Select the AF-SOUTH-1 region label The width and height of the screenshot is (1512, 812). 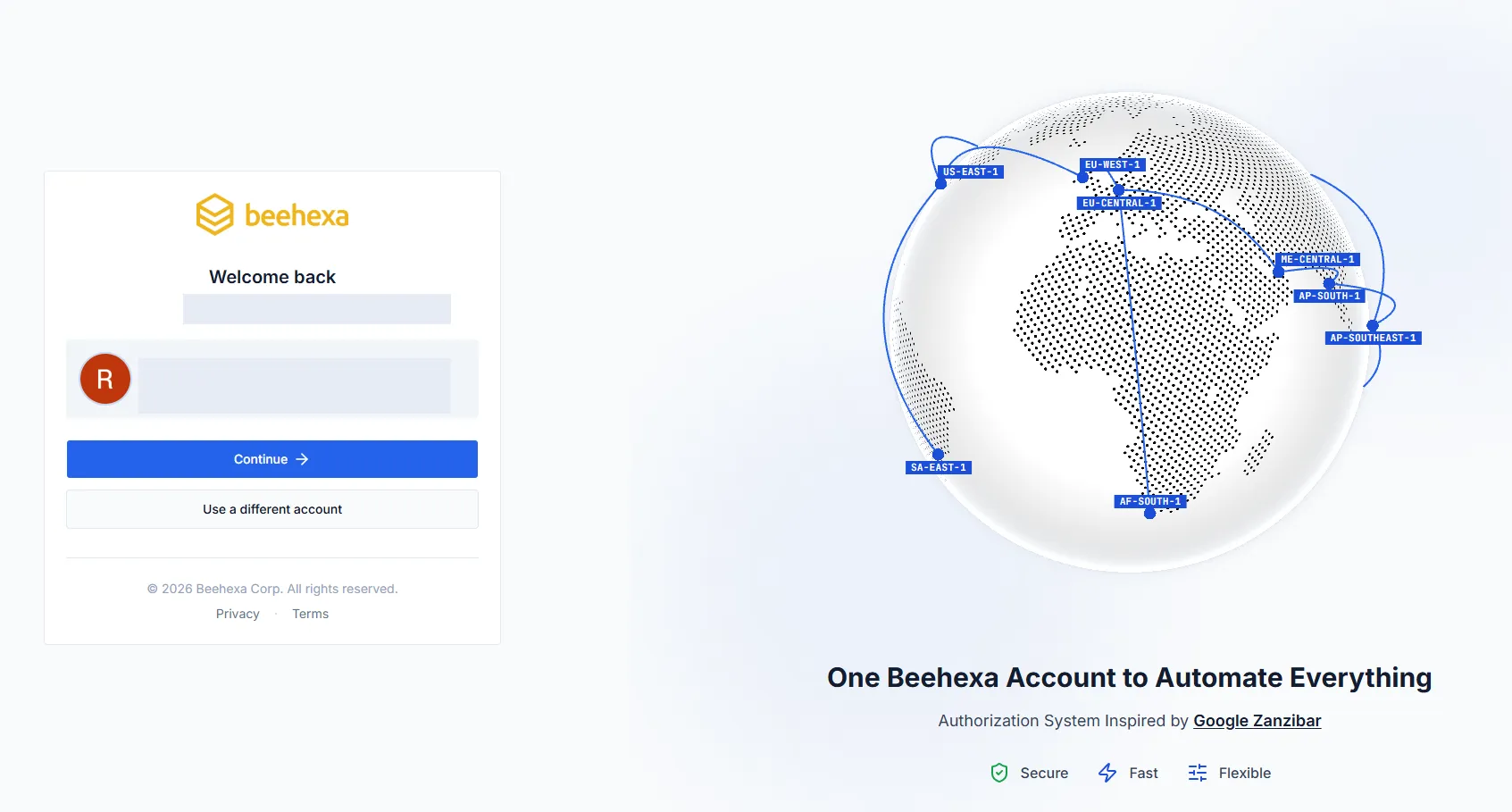pos(1150,501)
